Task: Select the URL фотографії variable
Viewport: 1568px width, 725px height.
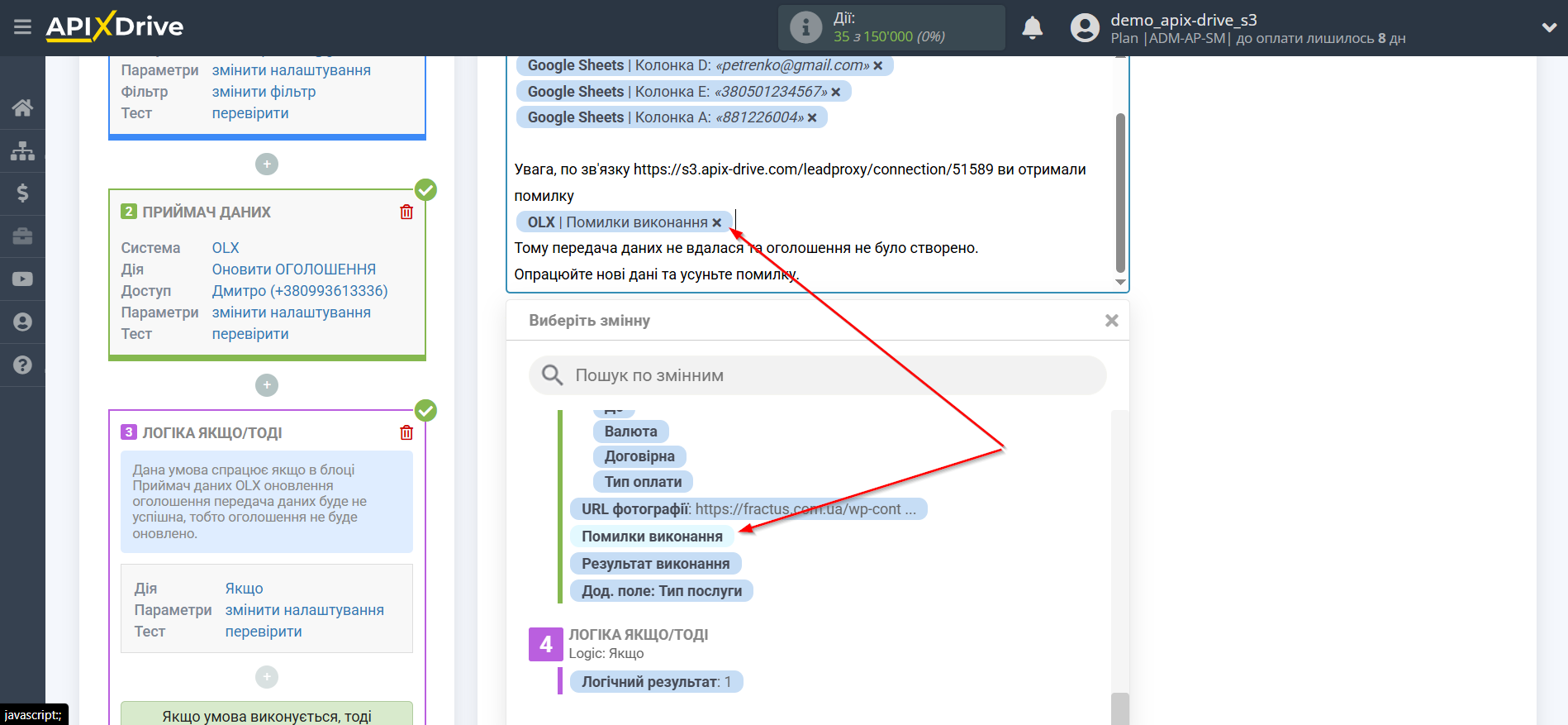Action: tap(748, 509)
